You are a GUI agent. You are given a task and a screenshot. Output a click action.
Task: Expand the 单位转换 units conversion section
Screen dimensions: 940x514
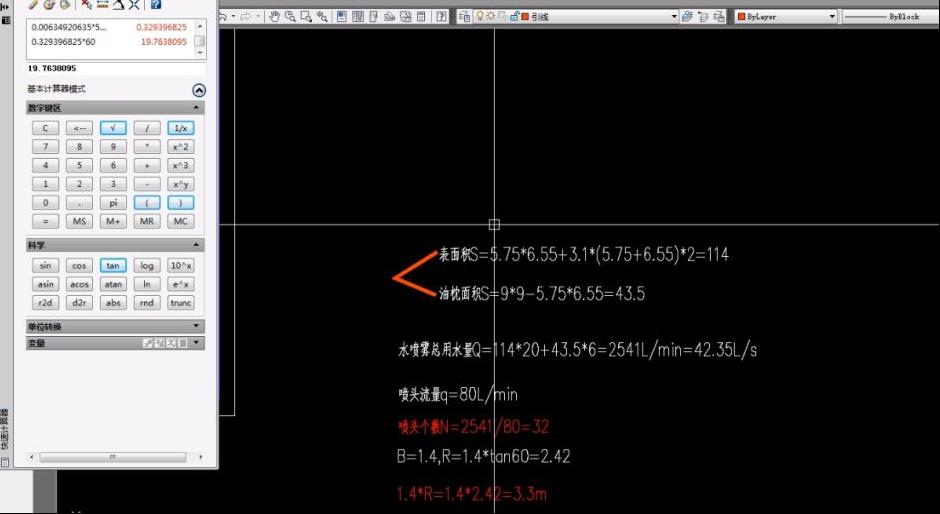pyautogui.click(x=196, y=326)
